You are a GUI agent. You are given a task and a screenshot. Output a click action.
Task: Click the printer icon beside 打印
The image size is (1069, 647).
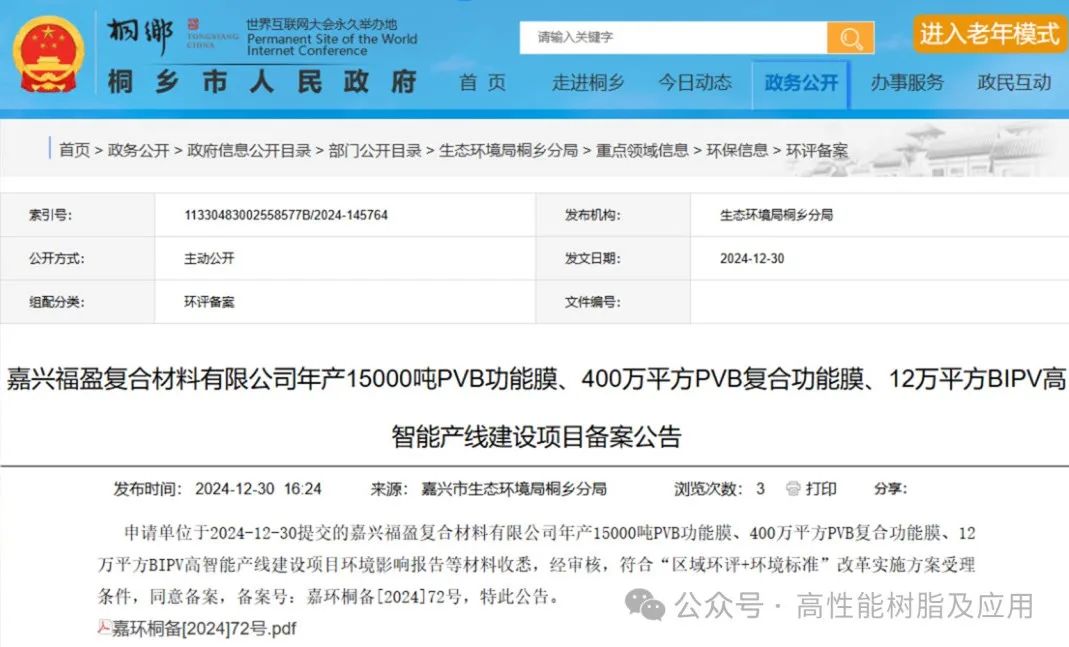pyautogui.click(x=792, y=489)
